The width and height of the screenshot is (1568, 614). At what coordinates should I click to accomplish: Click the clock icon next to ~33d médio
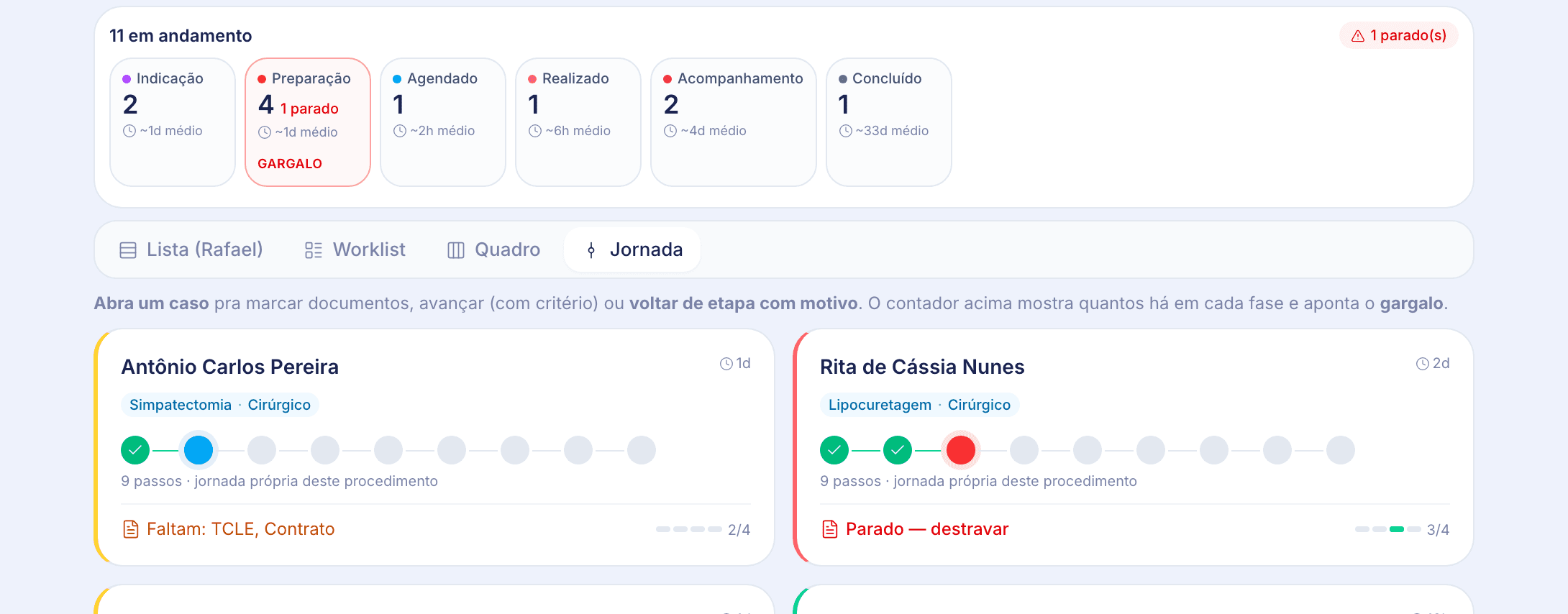[x=846, y=131]
